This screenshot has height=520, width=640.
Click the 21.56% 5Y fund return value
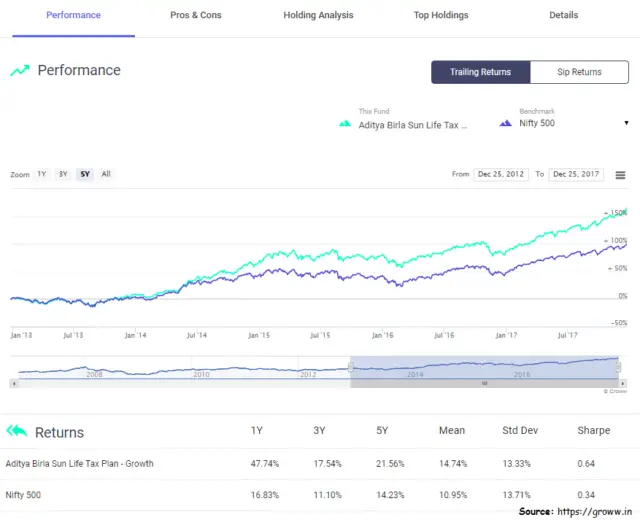pyautogui.click(x=390, y=464)
